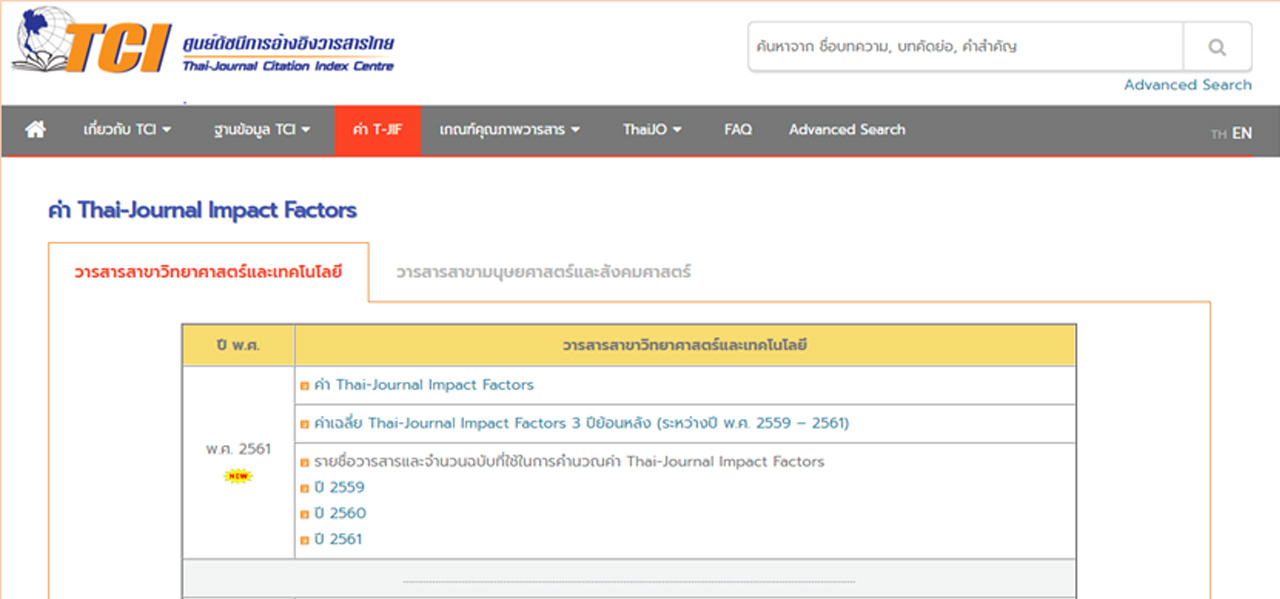Screen dimensions: 1280x599
Task: Click the ค่า Thai-Journal Impact Factors page heading
Action: 202,210
